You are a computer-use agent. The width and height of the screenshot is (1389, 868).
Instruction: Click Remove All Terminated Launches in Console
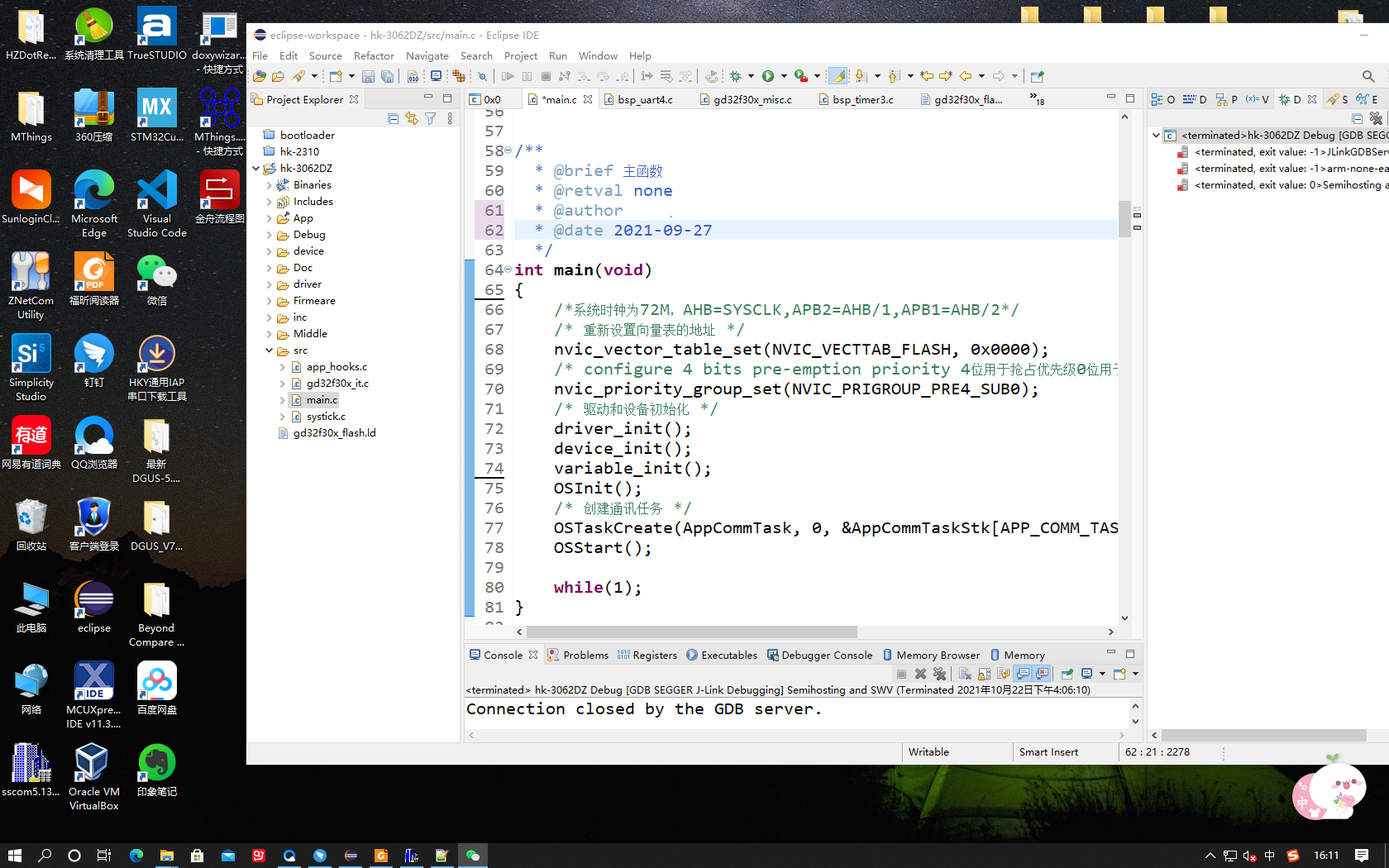click(x=939, y=674)
